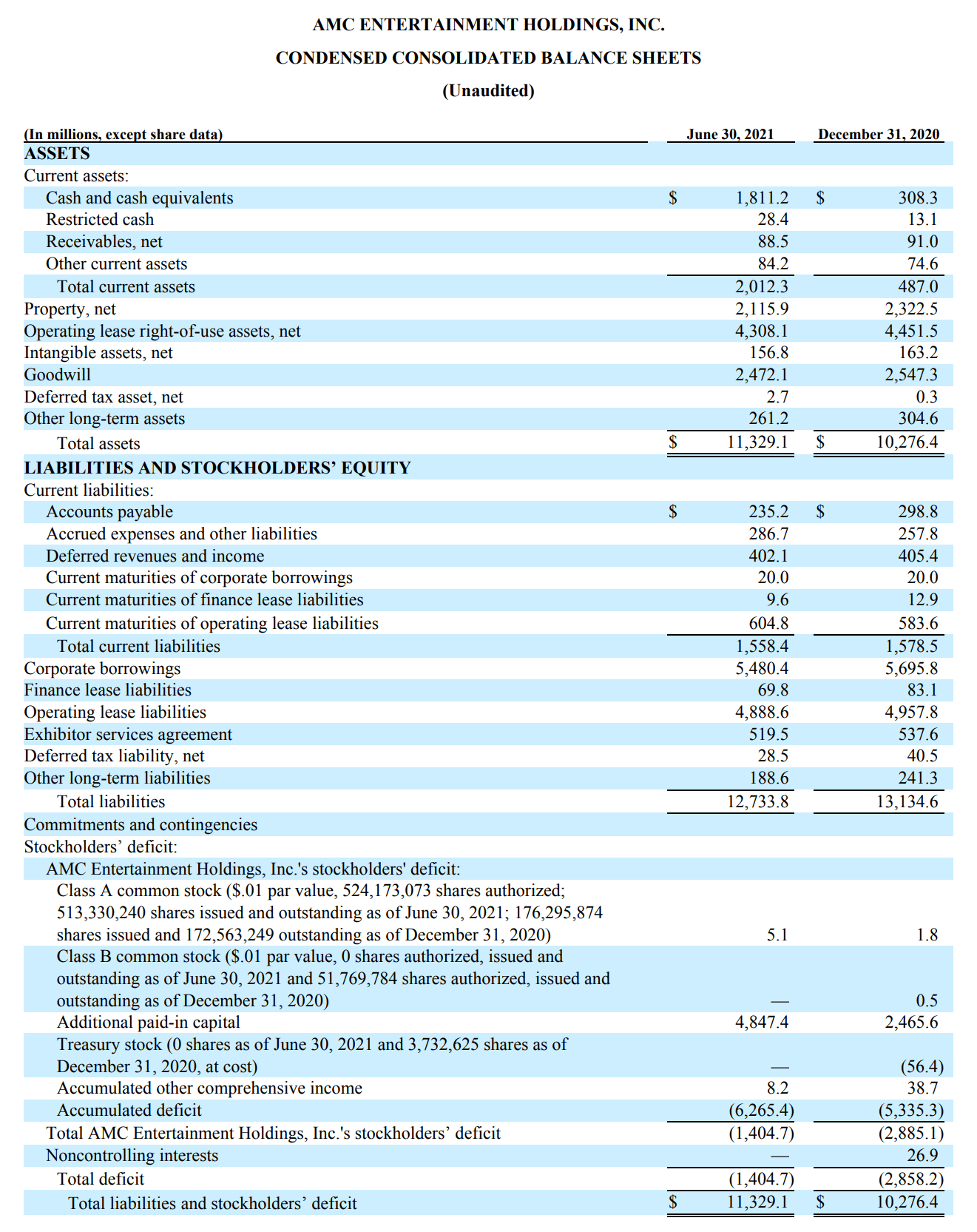Select total liabilities value '12,733.8'
This screenshot has height=1232, width=977.
click(758, 802)
